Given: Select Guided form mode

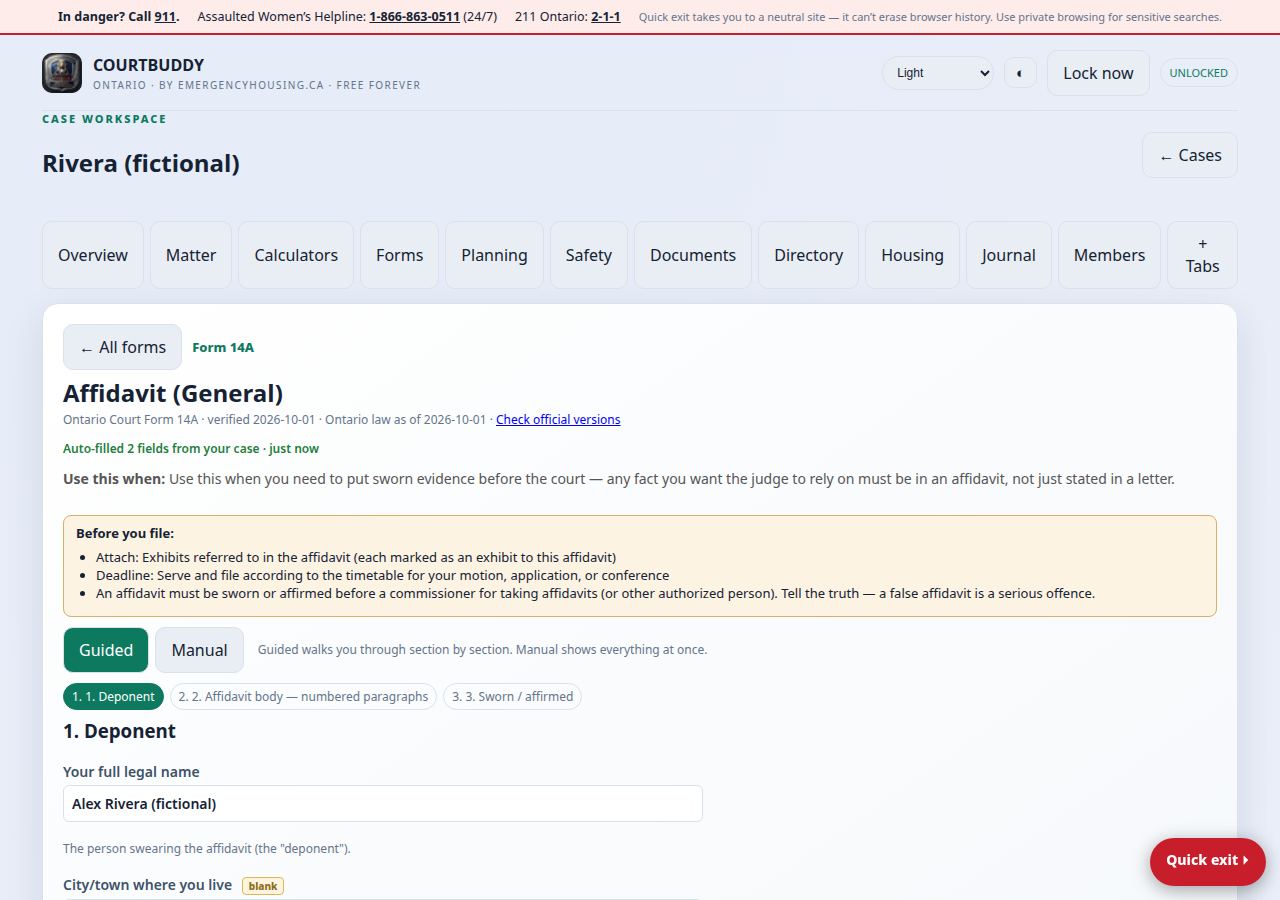Looking at the screenshot, I should (106, 650).
